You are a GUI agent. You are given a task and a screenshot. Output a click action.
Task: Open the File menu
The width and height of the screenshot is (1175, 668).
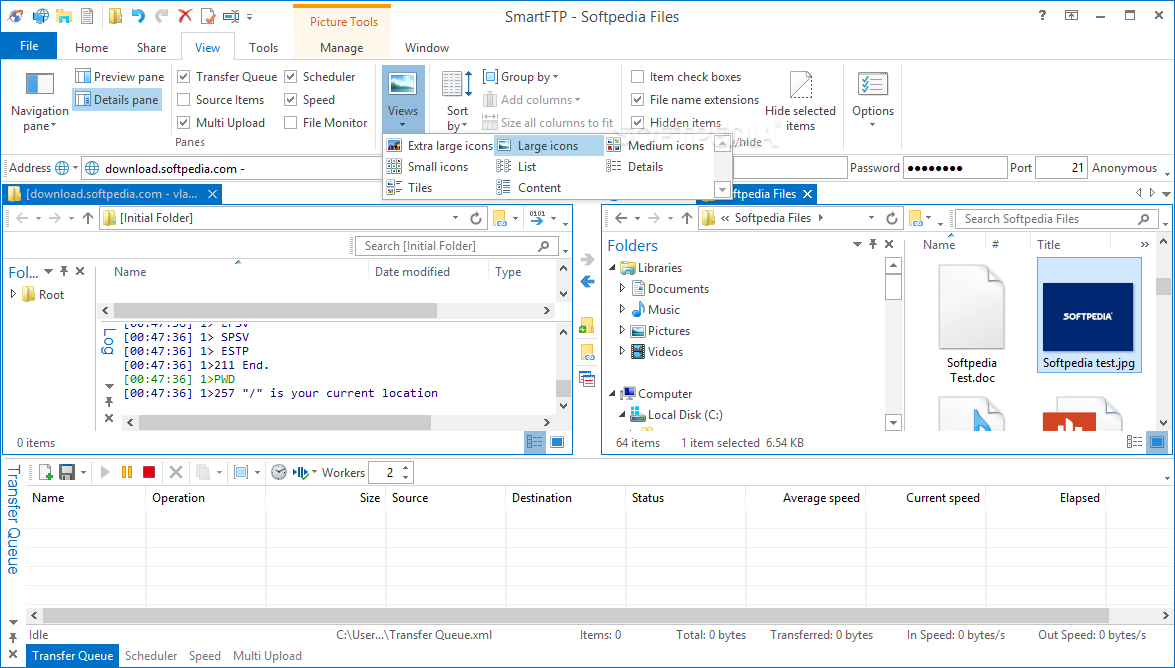click(x=29, y=46)
